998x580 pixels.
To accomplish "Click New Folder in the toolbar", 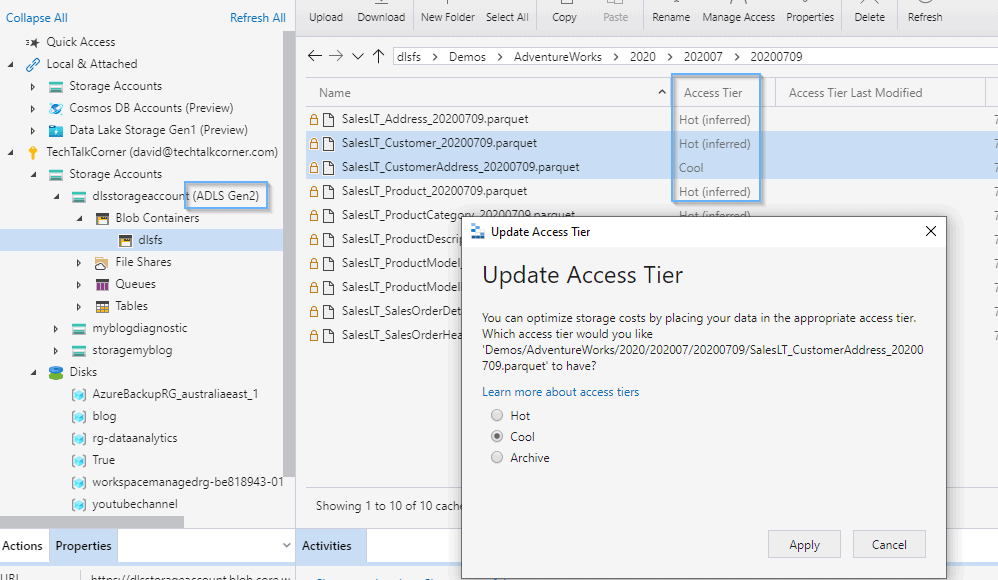I will 447,17.
